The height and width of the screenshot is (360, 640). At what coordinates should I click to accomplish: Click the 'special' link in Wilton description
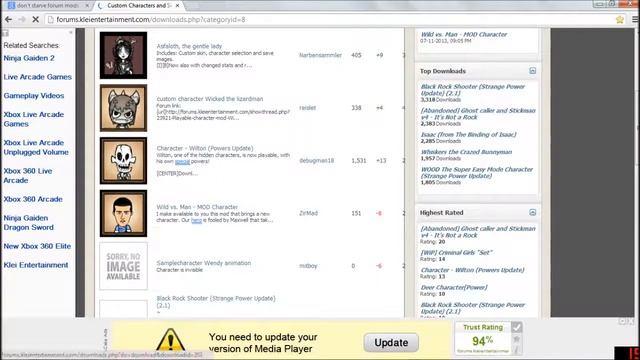pyautogui.click(x=182, y=162)
